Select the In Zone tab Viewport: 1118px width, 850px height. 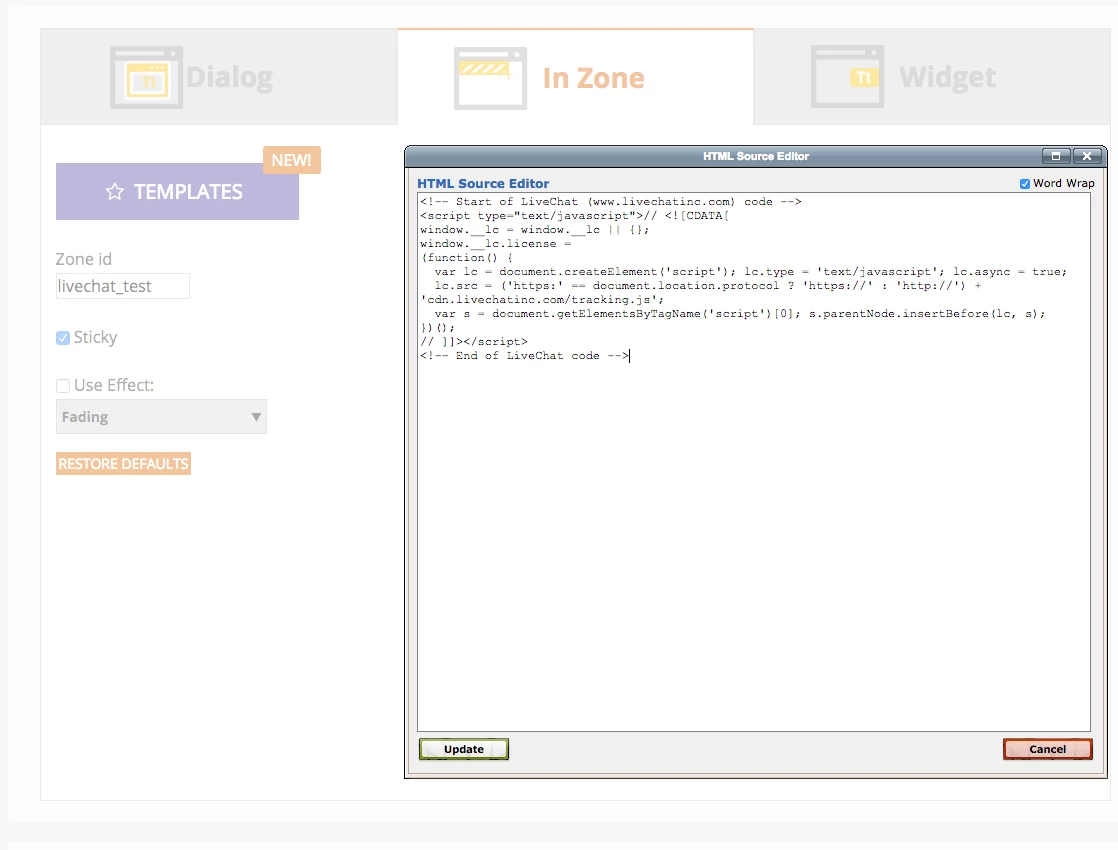coord(575,77)
